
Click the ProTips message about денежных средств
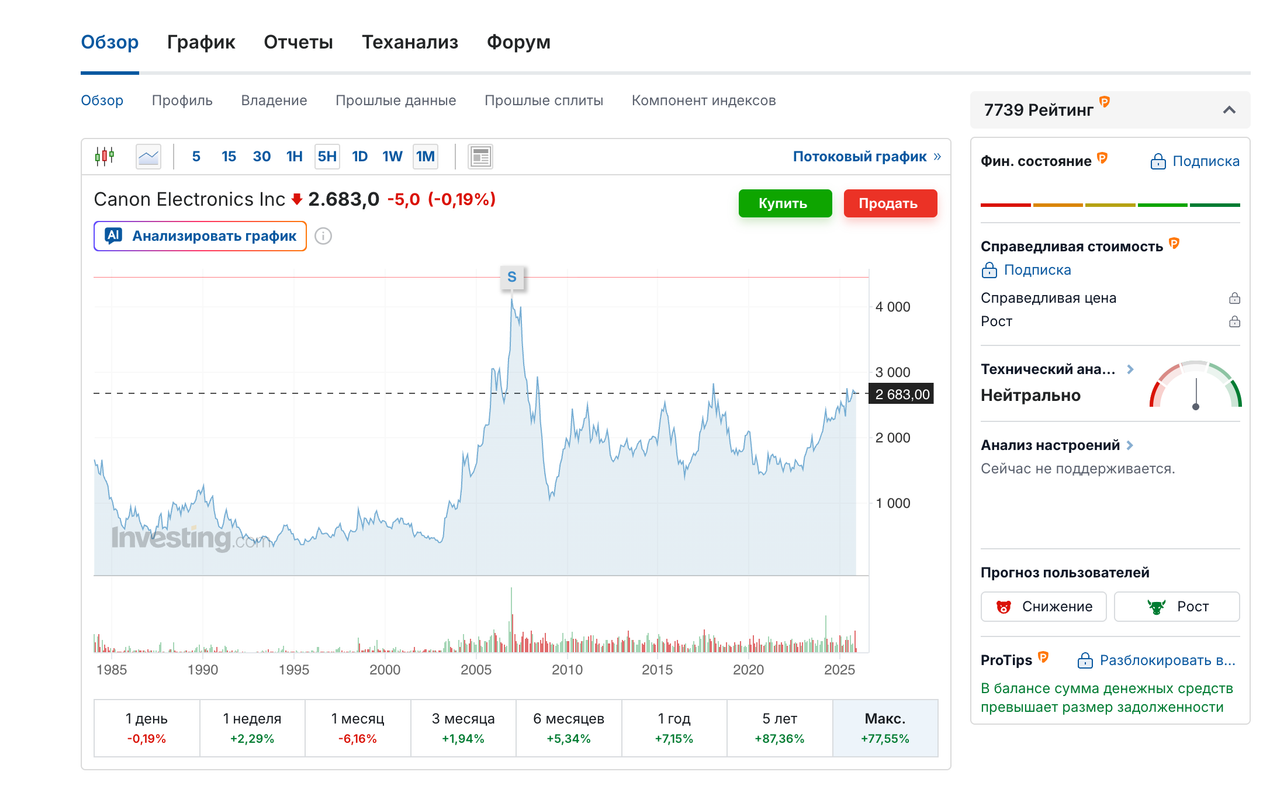(x=1107, y=698)
